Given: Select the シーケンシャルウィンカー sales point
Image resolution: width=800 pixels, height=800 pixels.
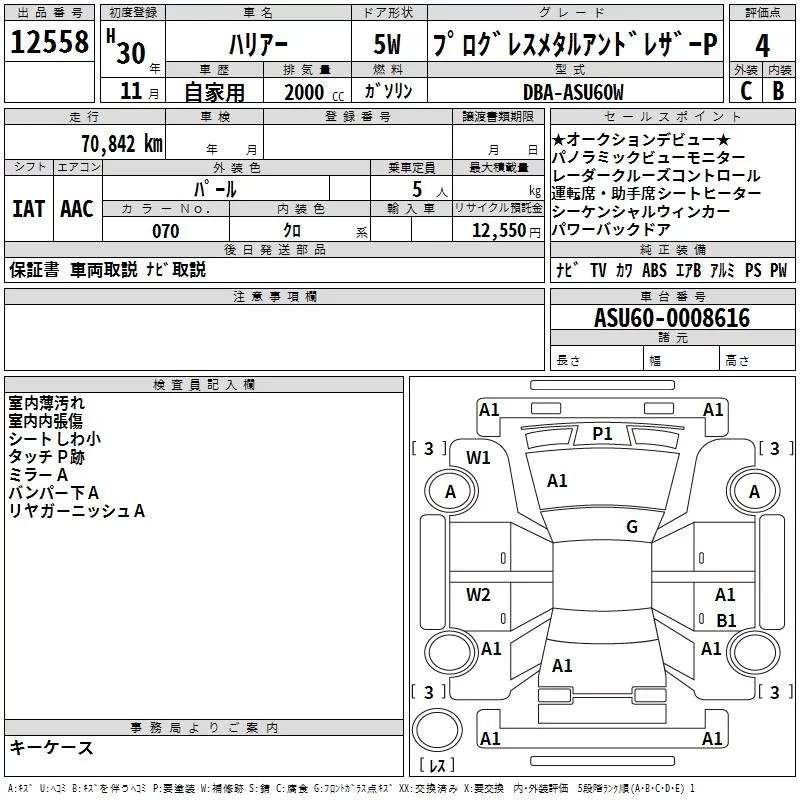Looking at the screenshot, I should (641, 211).
